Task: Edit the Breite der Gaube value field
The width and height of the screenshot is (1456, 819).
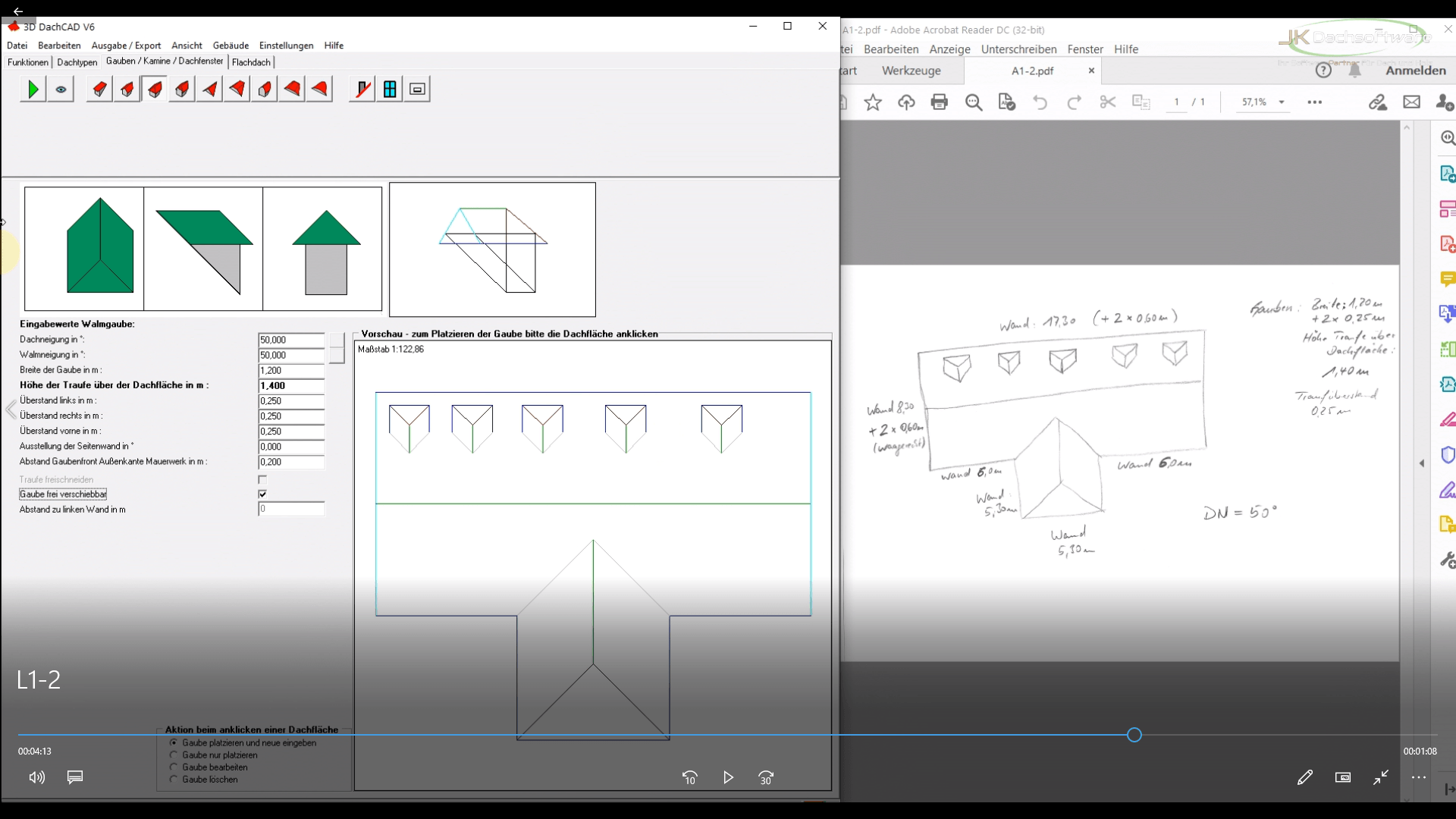Action: point(290,370)
